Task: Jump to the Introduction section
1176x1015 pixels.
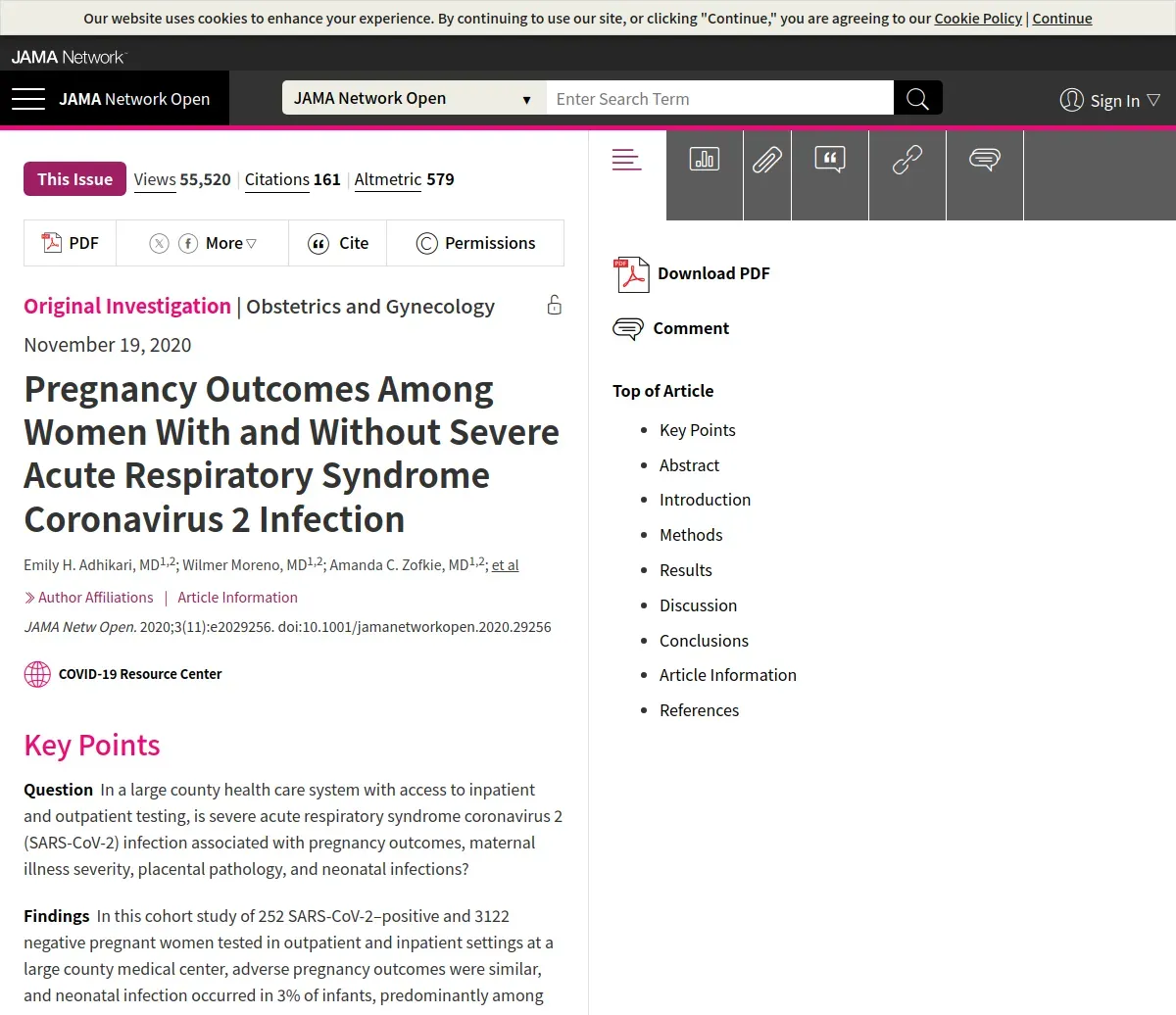Action: 705,500
